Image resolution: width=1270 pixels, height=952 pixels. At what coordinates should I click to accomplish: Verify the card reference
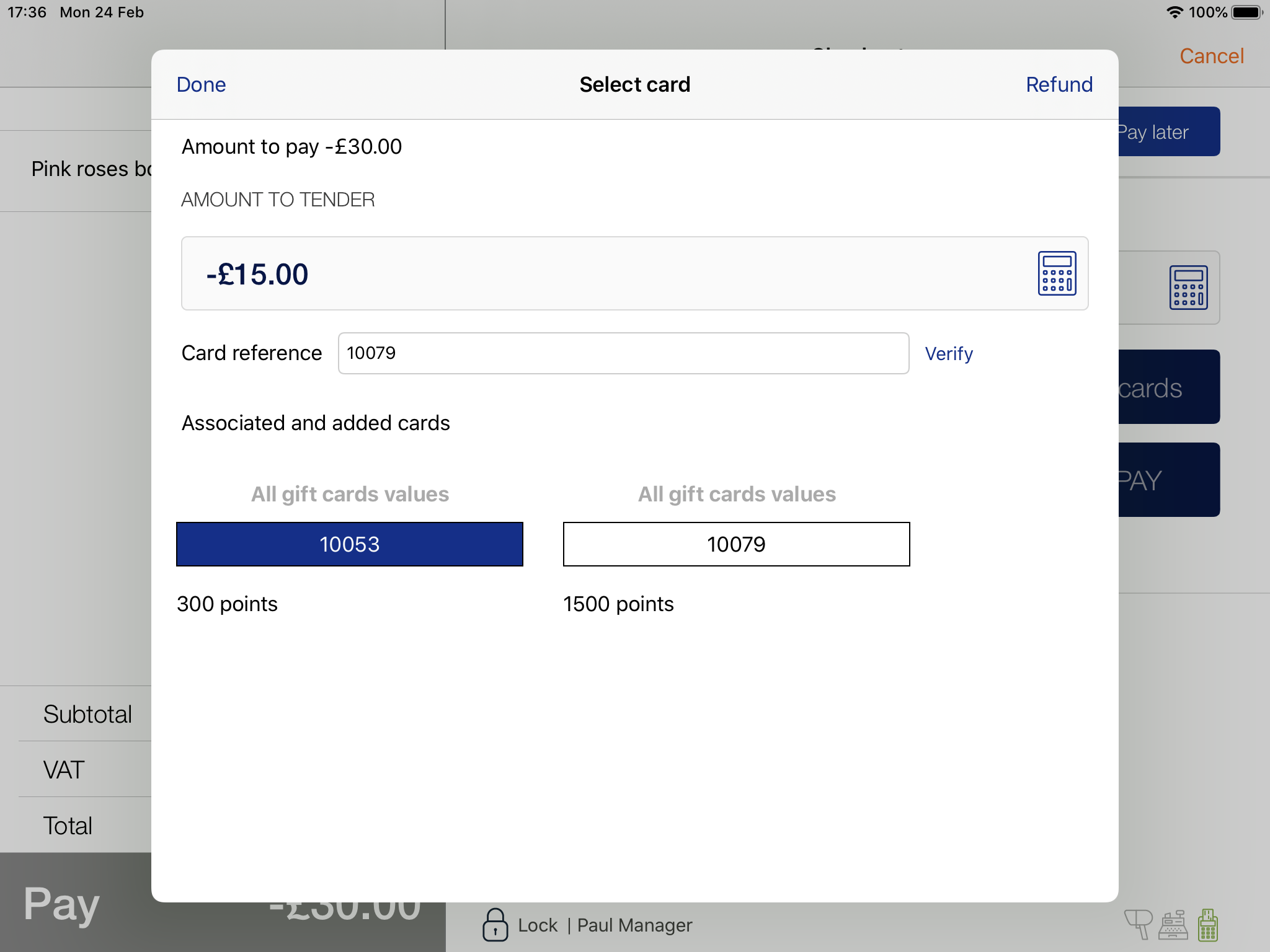(948, 353)
